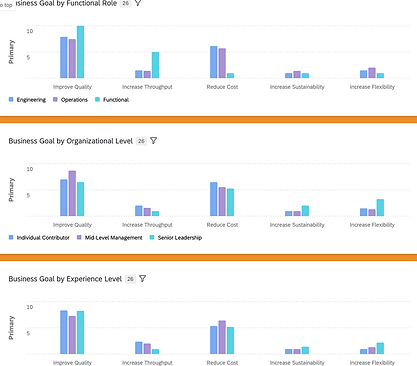Click Functional bar for Improve Quality, Functional Role chart
417x366 pixels.
pyautogui.click(x=80, y=52)
